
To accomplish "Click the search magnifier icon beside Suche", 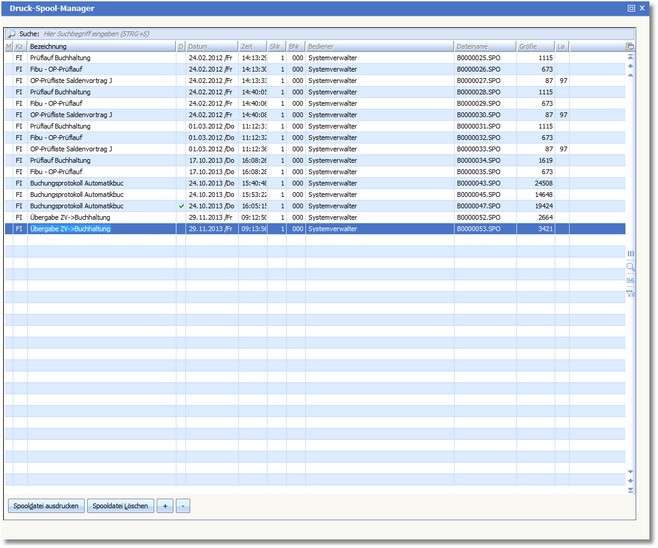I will pyautogui.click(x=12, y=34).
